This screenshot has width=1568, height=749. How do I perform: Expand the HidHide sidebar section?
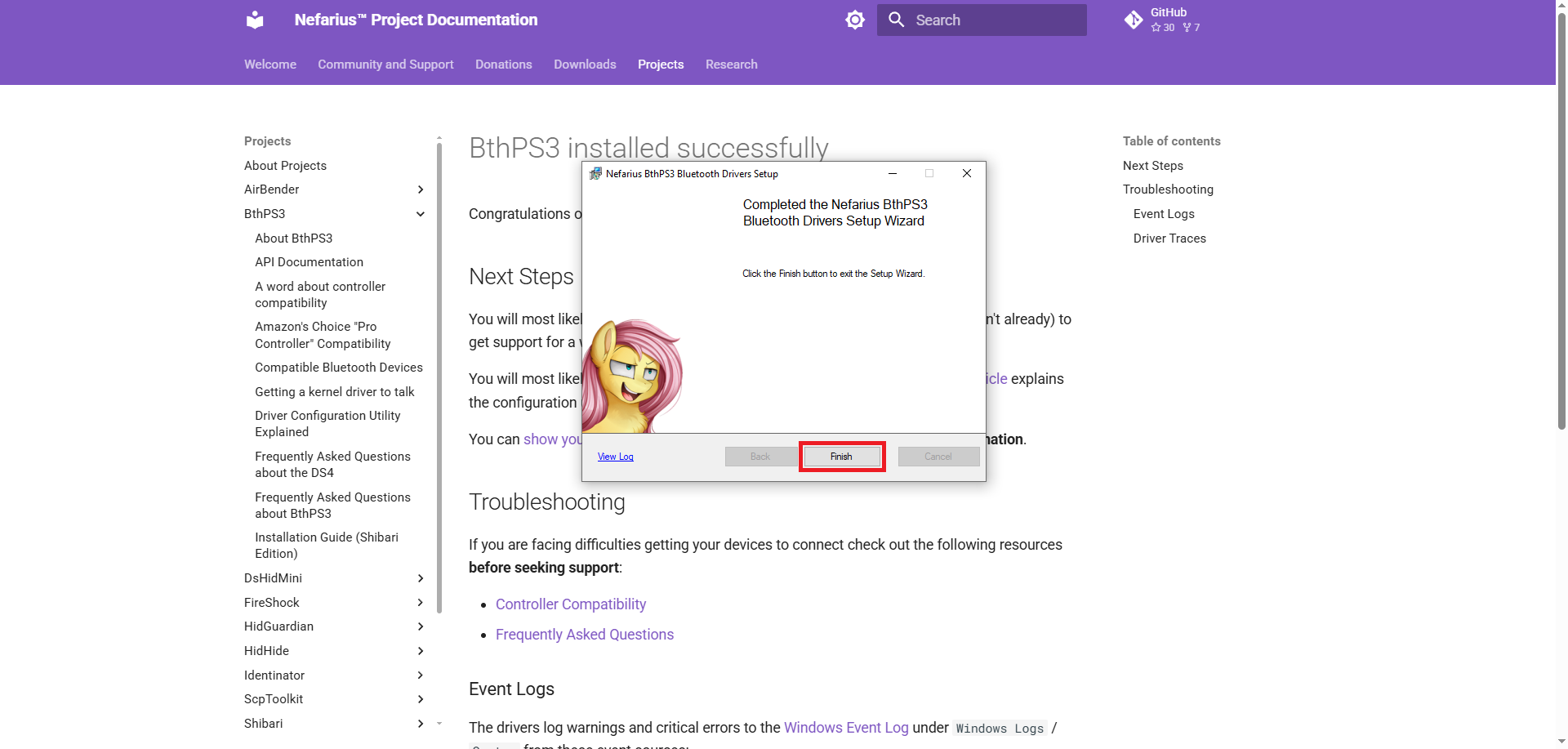pos(421,651)
